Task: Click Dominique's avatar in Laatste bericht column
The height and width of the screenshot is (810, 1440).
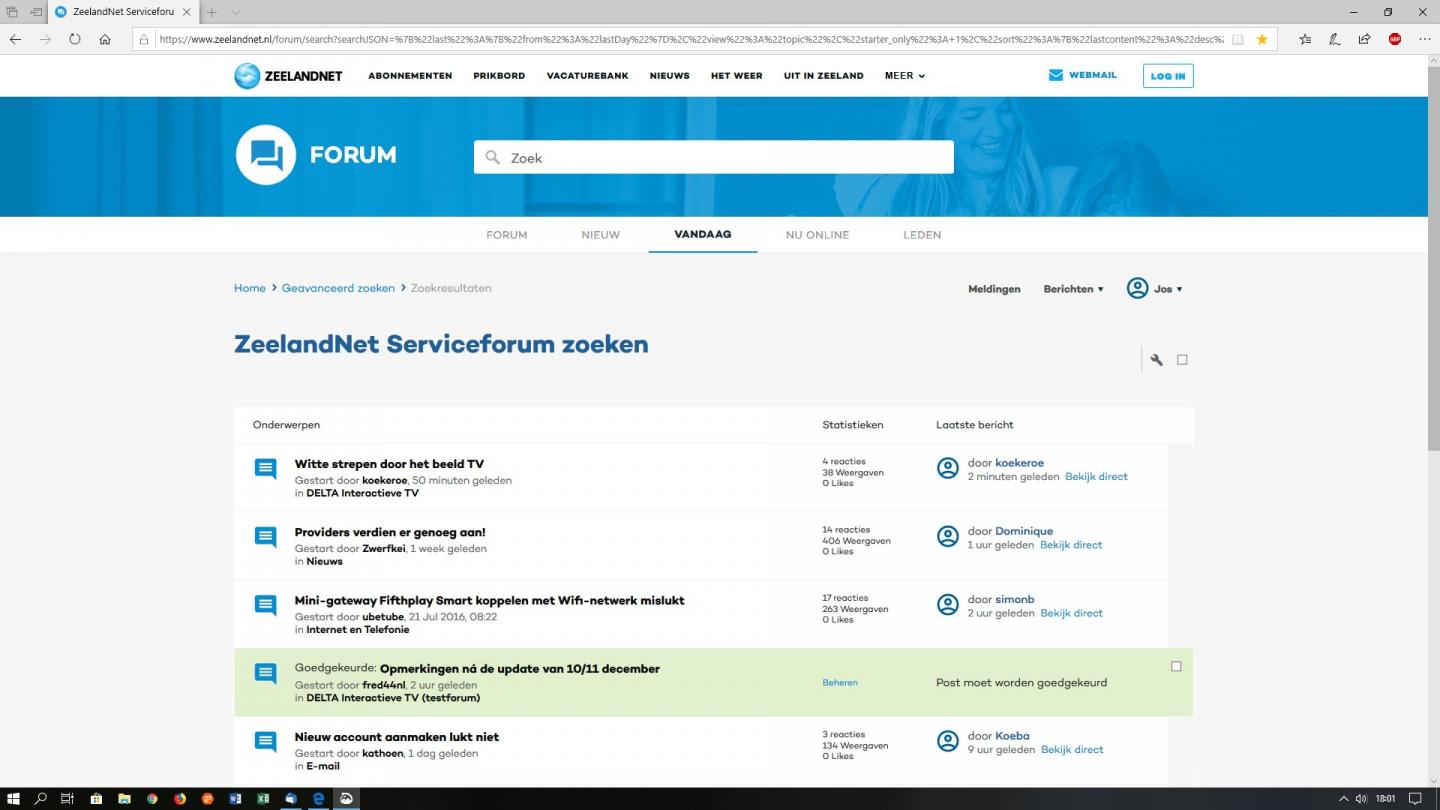Action: 947,537
